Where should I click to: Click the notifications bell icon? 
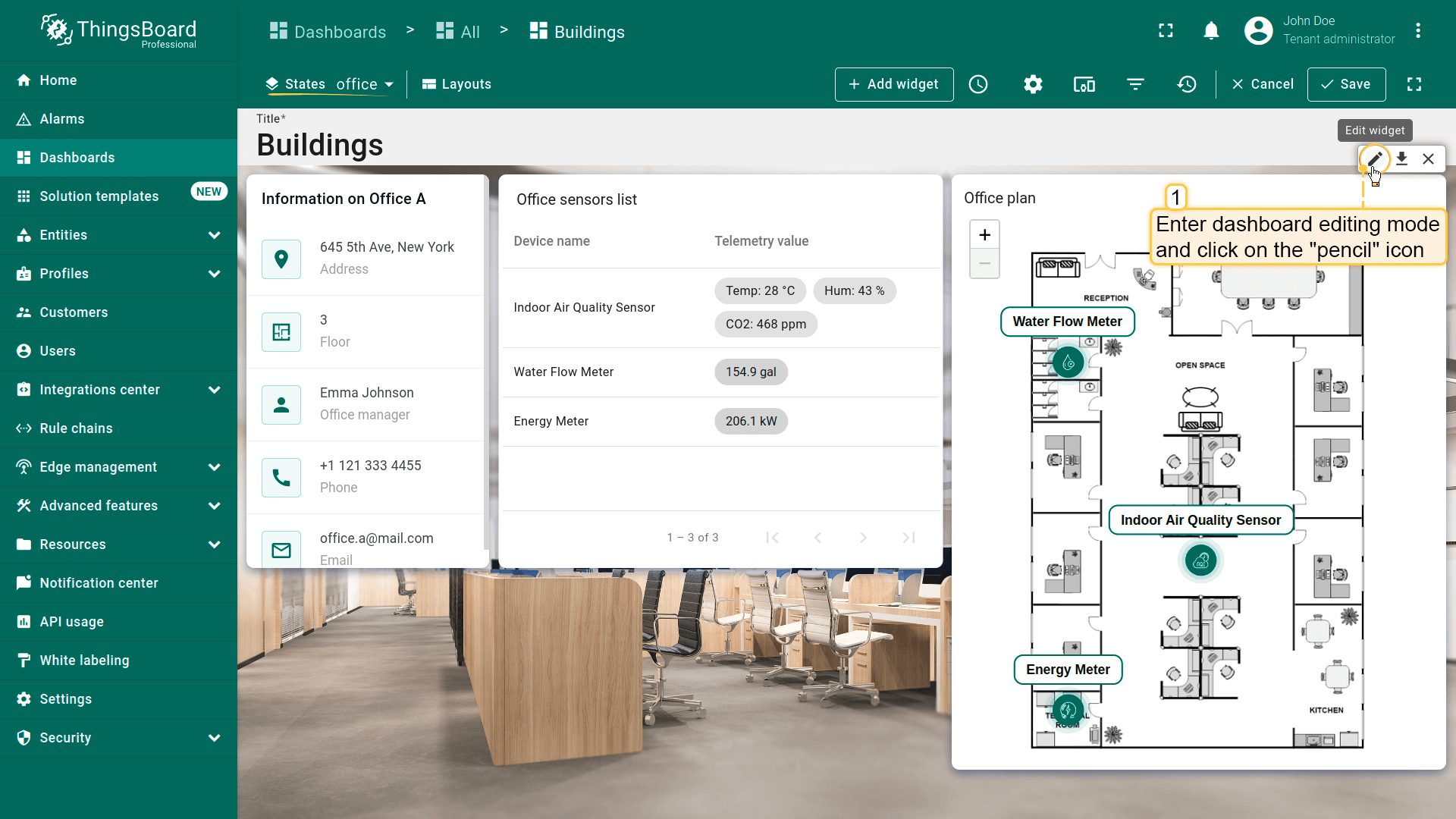click(x=1211, y=31)
